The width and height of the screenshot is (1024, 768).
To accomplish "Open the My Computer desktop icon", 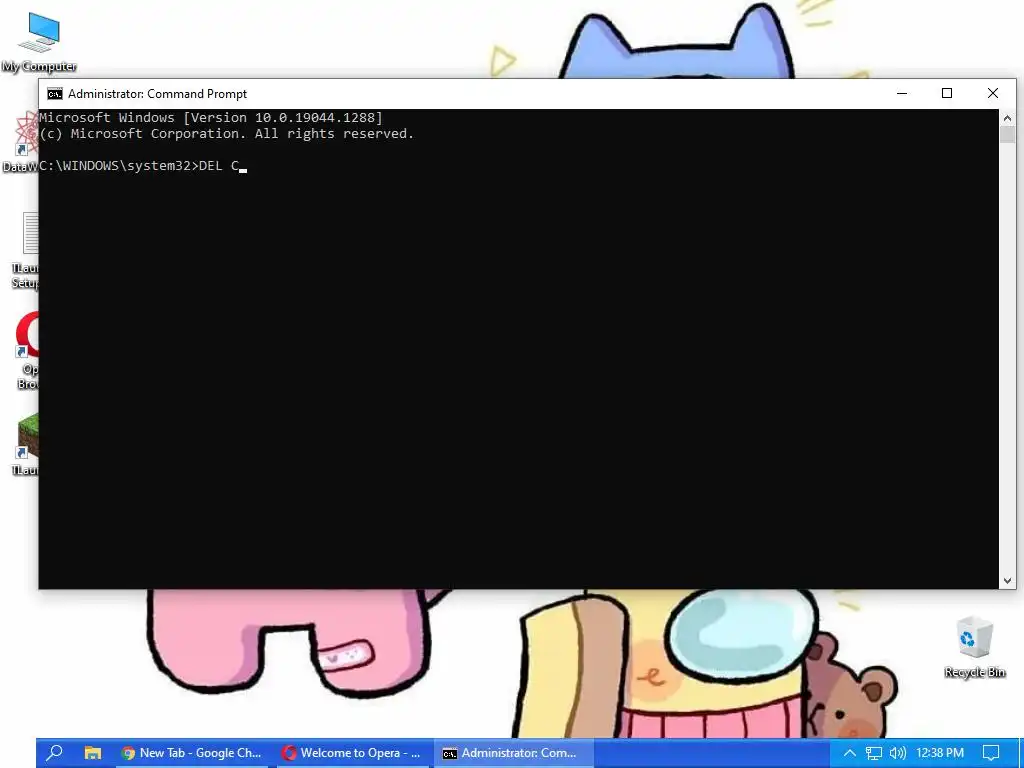I will click(x=39, y=42).
